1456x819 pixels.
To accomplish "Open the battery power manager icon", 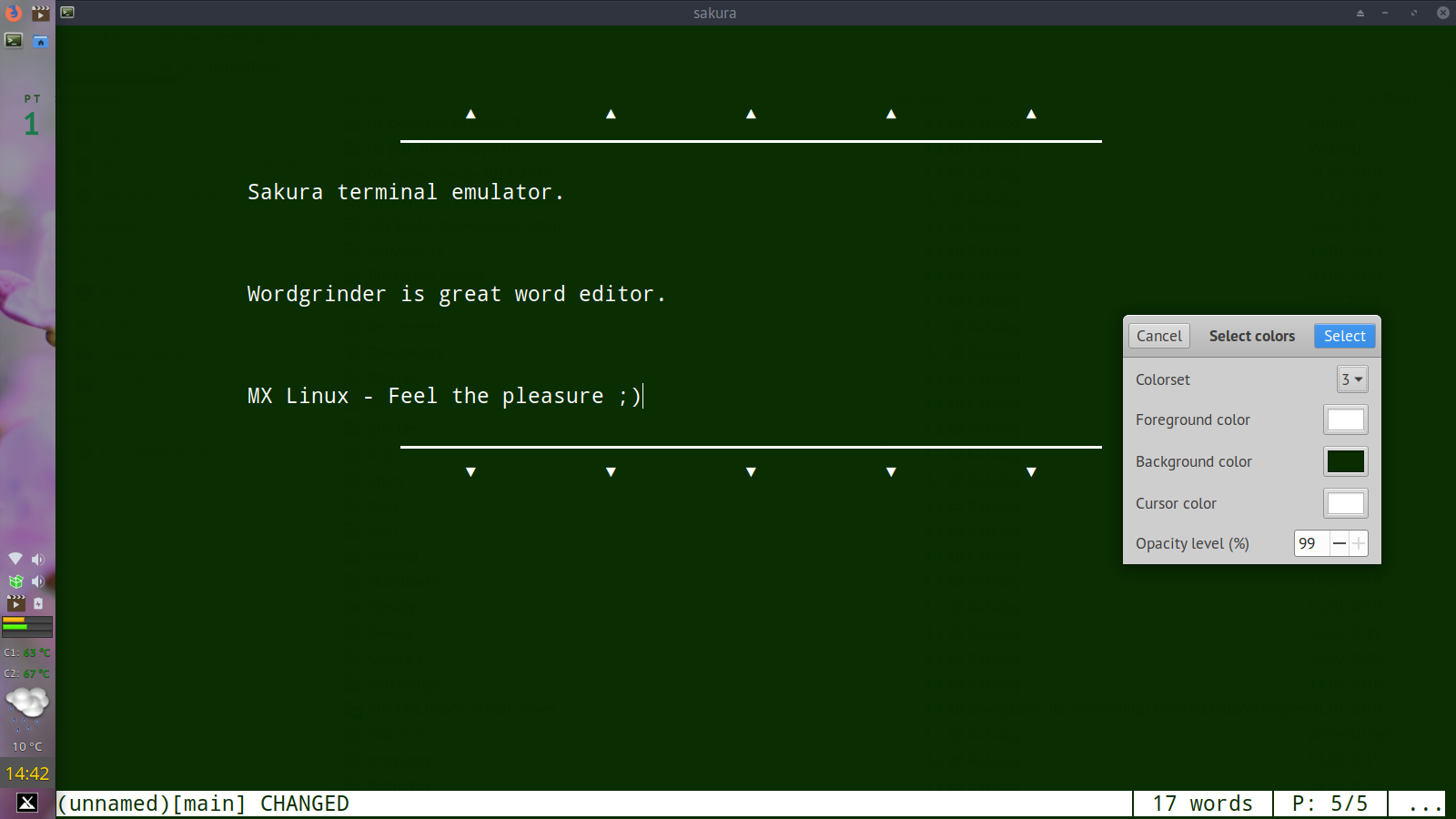I will pos(38,603).
